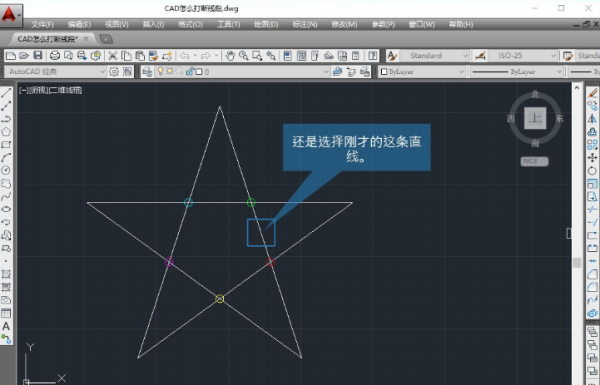Viewport: 600px width, 385px height.
Task: Open the Standard text style dropdown
Action: [x=434, y=56]
